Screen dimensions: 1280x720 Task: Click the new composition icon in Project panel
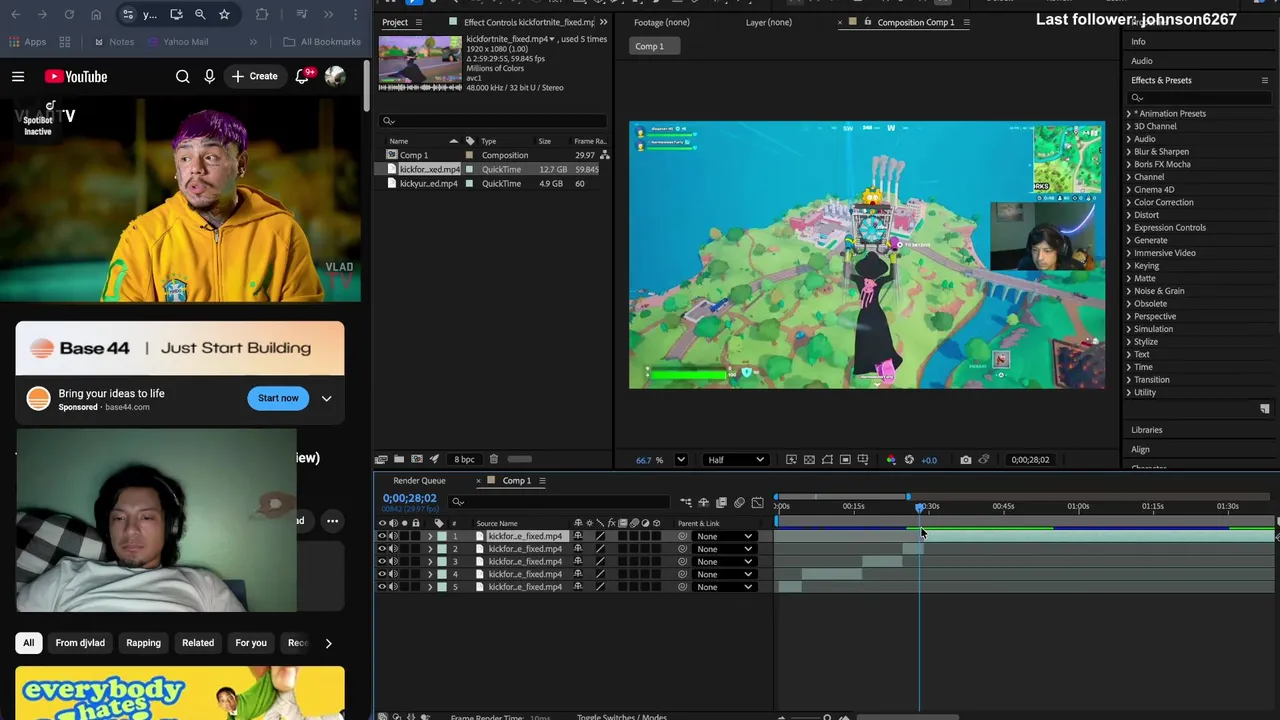pos(417,459)
